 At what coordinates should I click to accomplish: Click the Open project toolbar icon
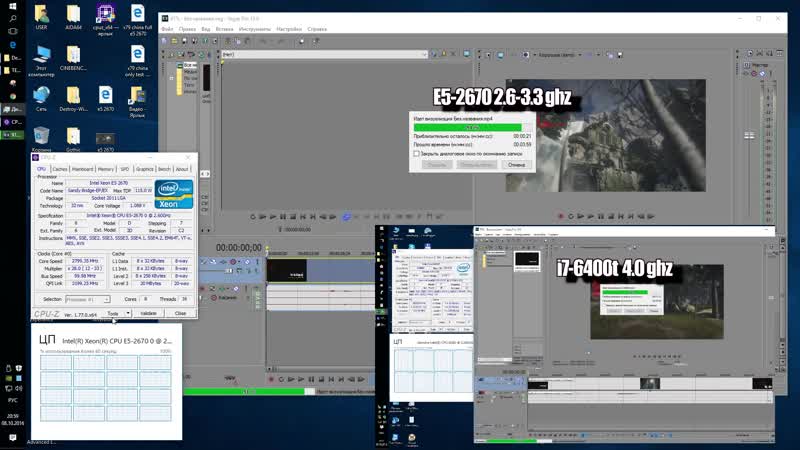[174, 41]
